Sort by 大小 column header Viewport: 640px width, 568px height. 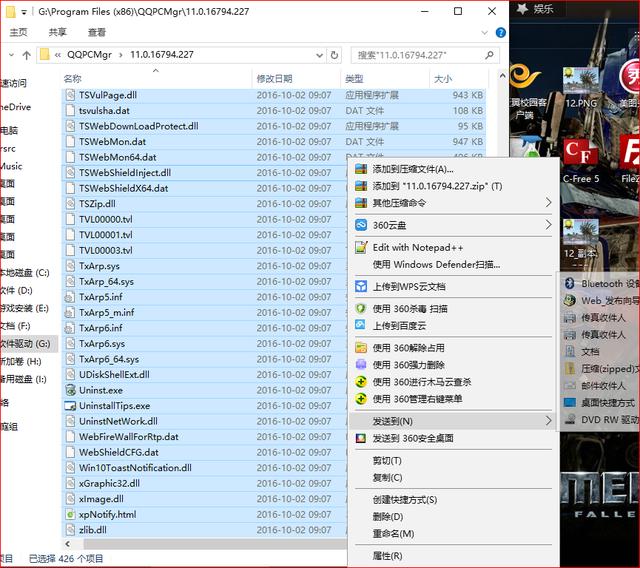tap(442, 79)
